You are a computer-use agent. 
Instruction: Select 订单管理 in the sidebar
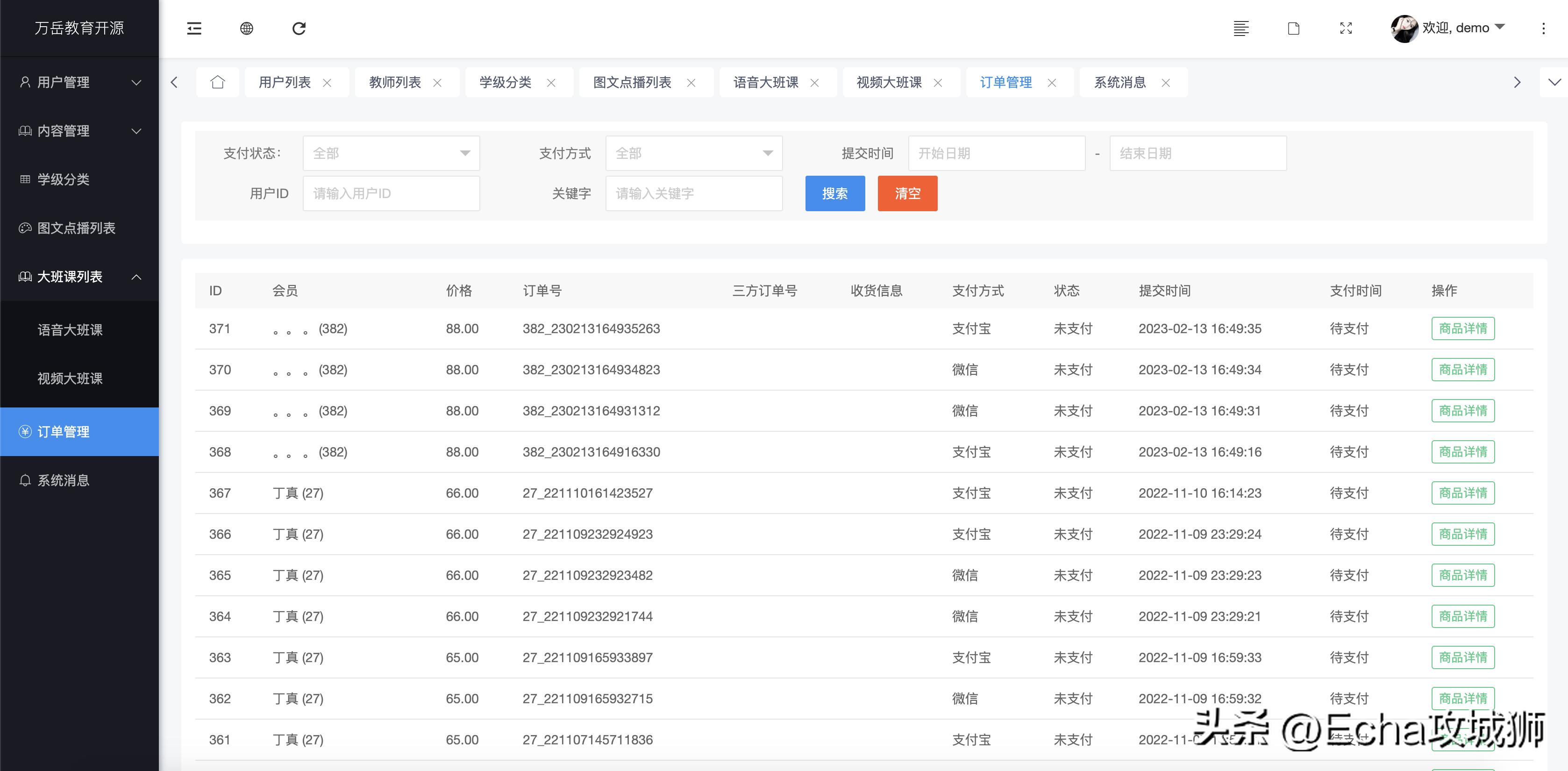coord(63,432)
